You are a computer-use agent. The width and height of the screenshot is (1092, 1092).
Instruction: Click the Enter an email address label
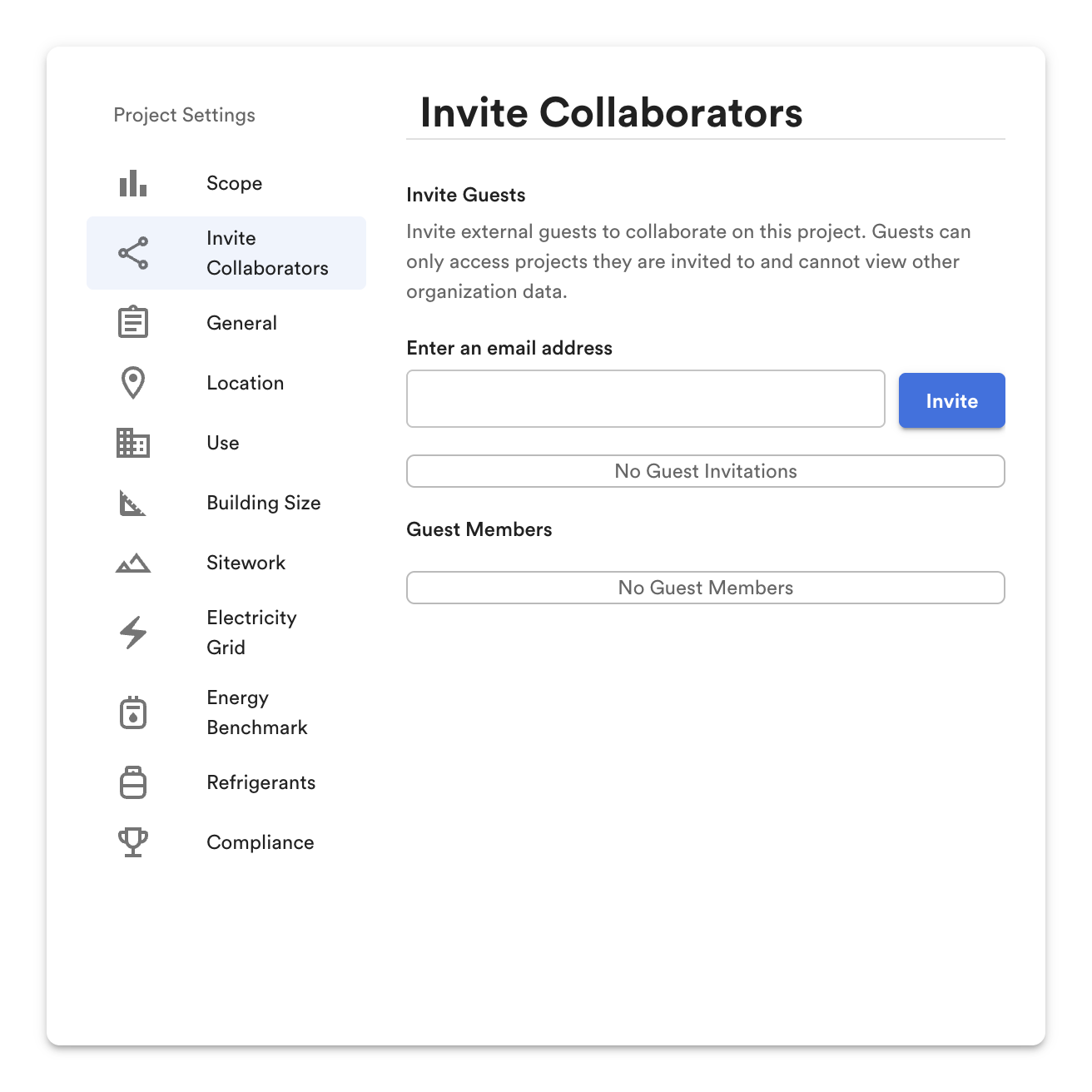pos(509,348)
